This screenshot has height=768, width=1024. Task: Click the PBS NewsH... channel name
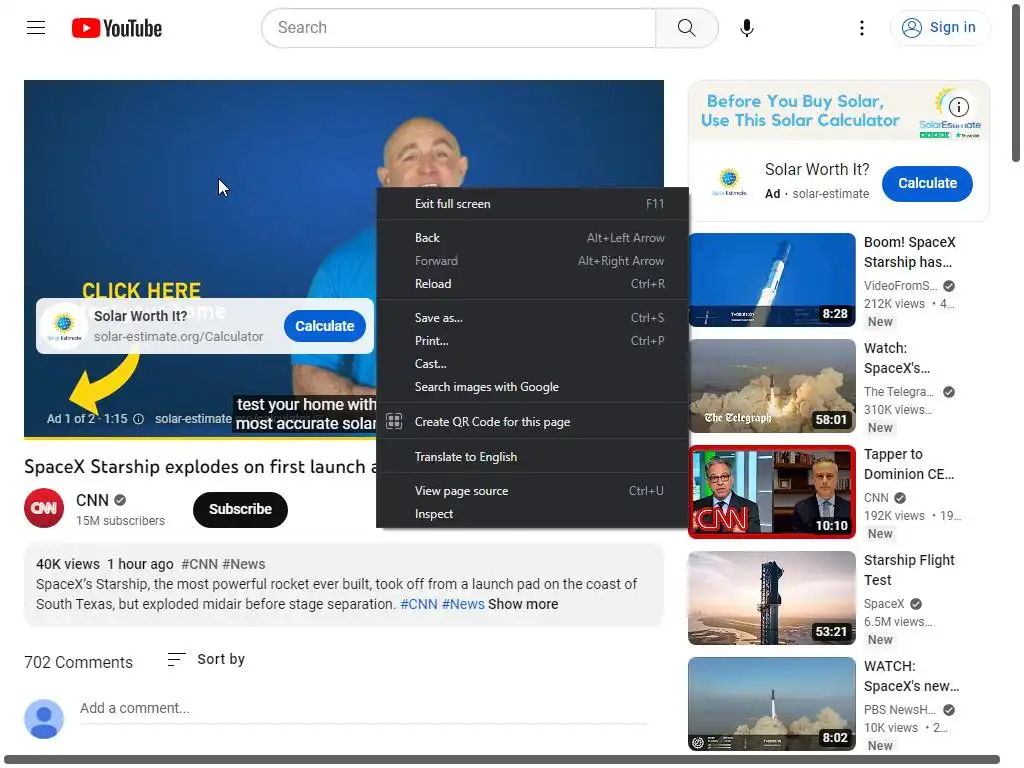[x=900, y=710]
